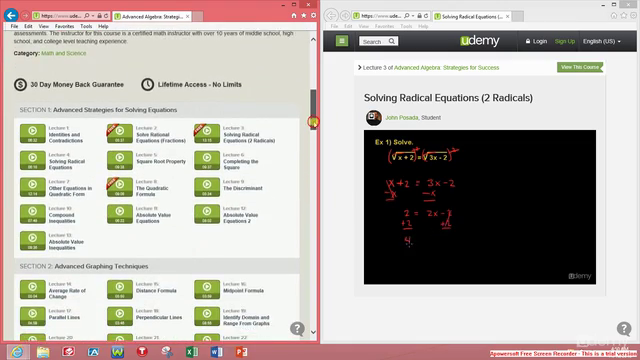This screenshot has width=640, height=360.
Task: Open Advanced Algebra: Strategies for Success link
Action: click(447, 68)
